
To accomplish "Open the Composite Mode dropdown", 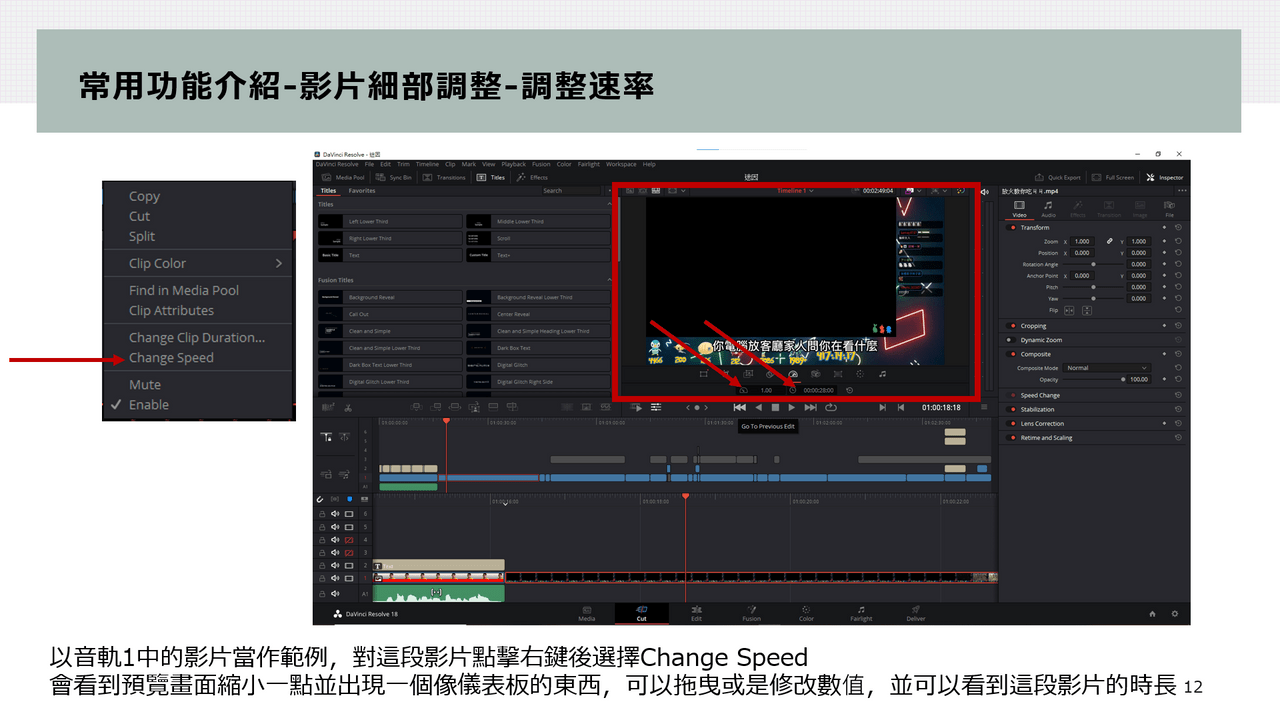I will tap(1107, 368).
